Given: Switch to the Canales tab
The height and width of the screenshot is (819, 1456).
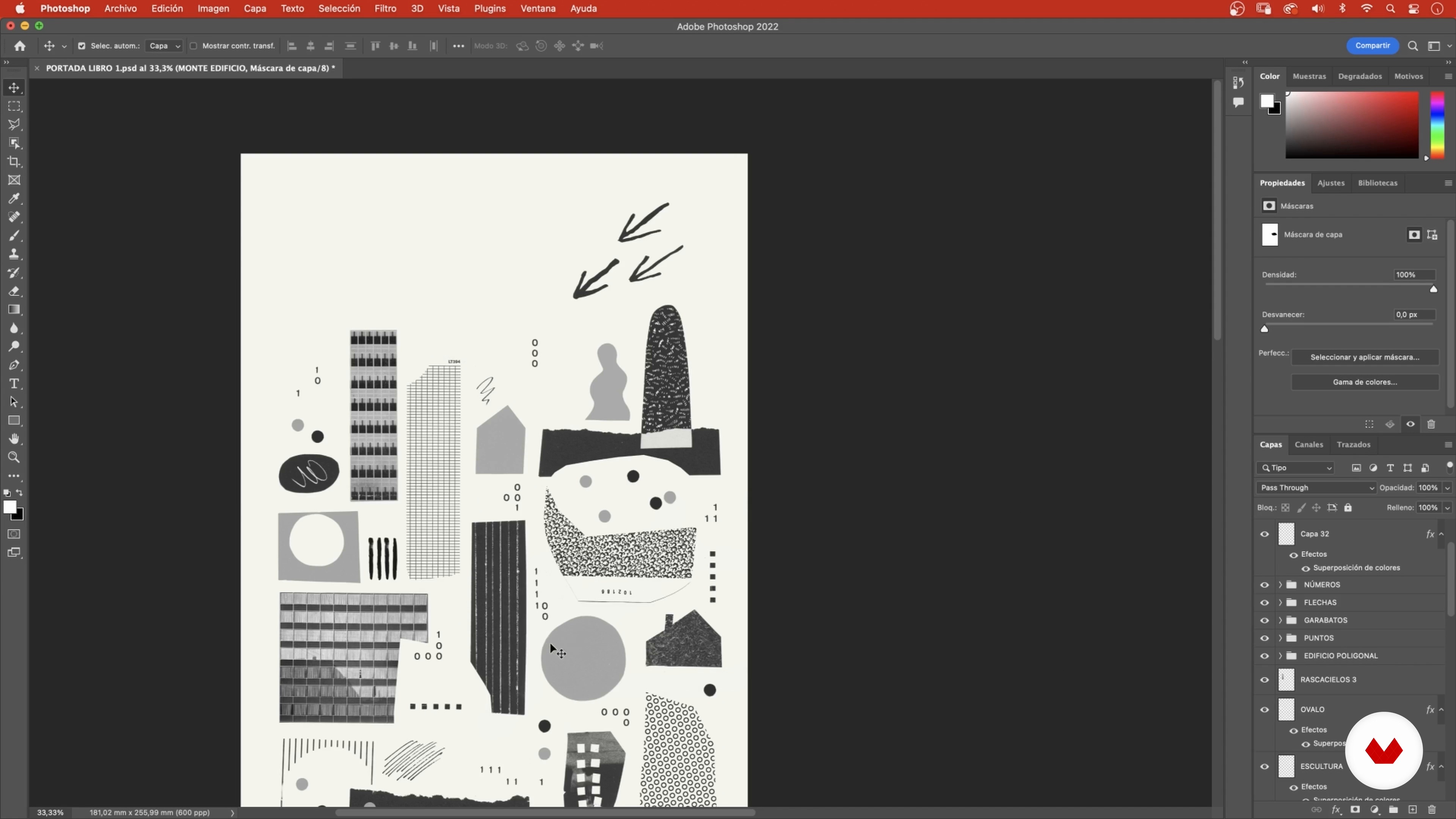Looking at the screenshot, I should (x=1309, y=445).
